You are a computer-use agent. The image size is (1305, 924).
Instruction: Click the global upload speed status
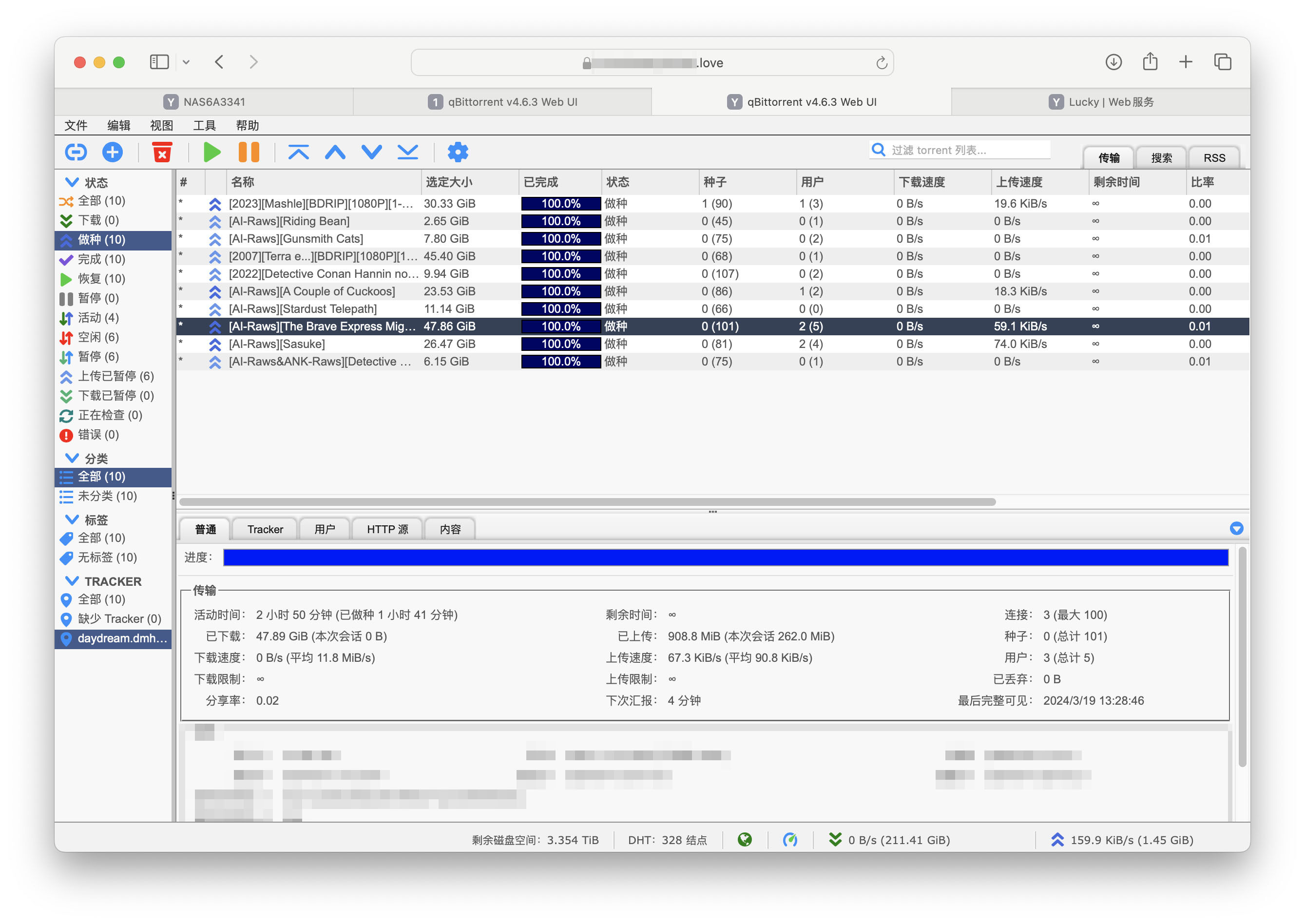(1122, 840)
